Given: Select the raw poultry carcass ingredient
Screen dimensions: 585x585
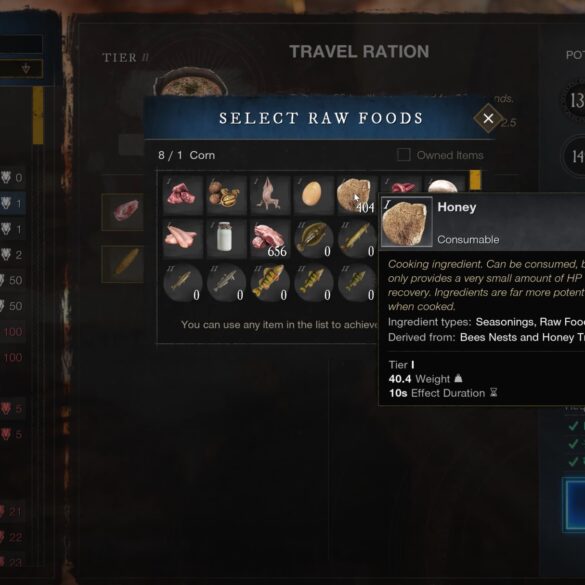Looking at the screenshot, I should click(x=269, y=195).
